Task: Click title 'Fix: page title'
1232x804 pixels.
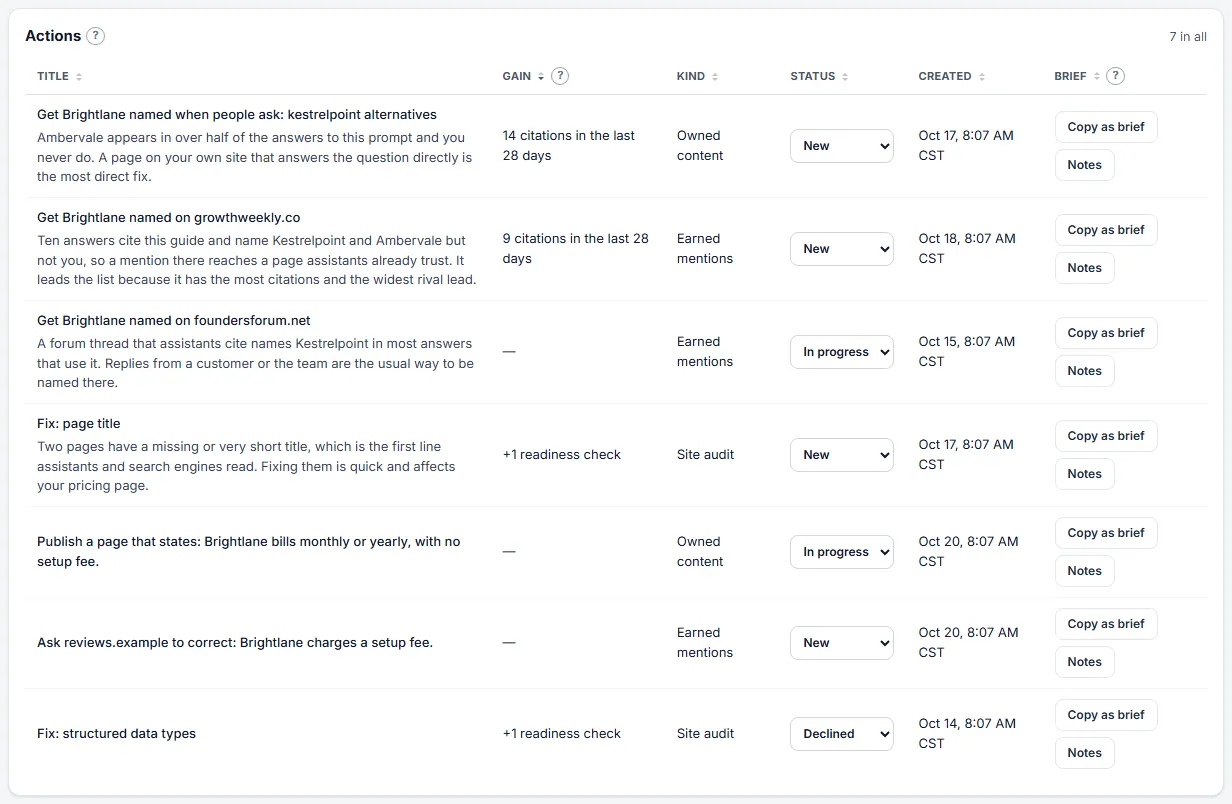Action: [79, 424]
